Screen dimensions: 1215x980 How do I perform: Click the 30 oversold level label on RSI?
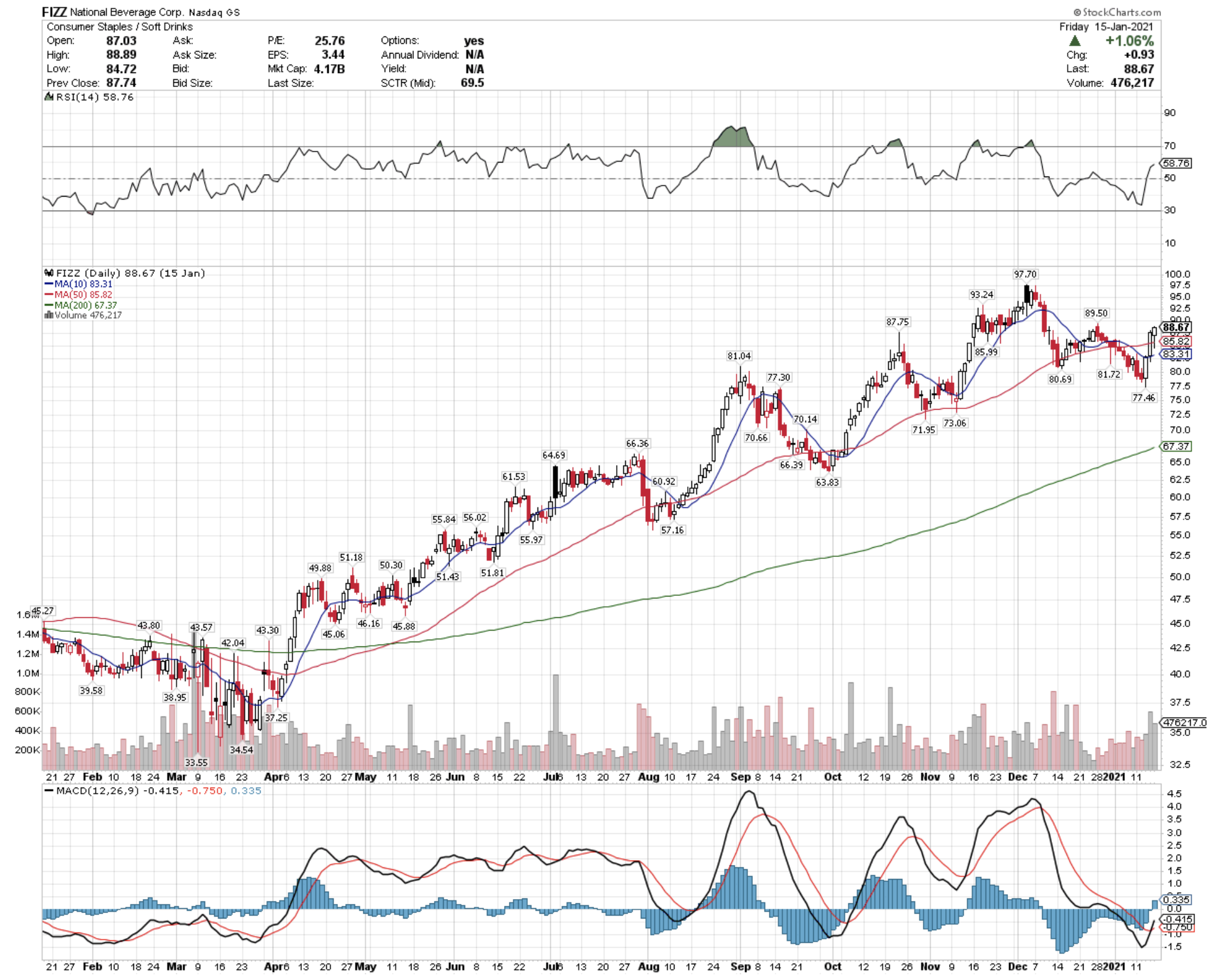1170,210
